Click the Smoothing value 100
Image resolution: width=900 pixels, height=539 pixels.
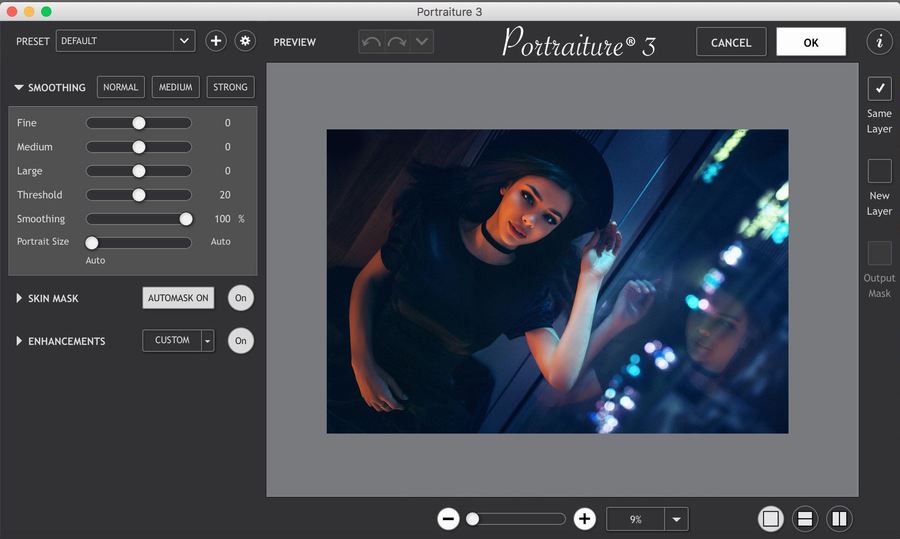pyautogui.click(x=223, y=219)
